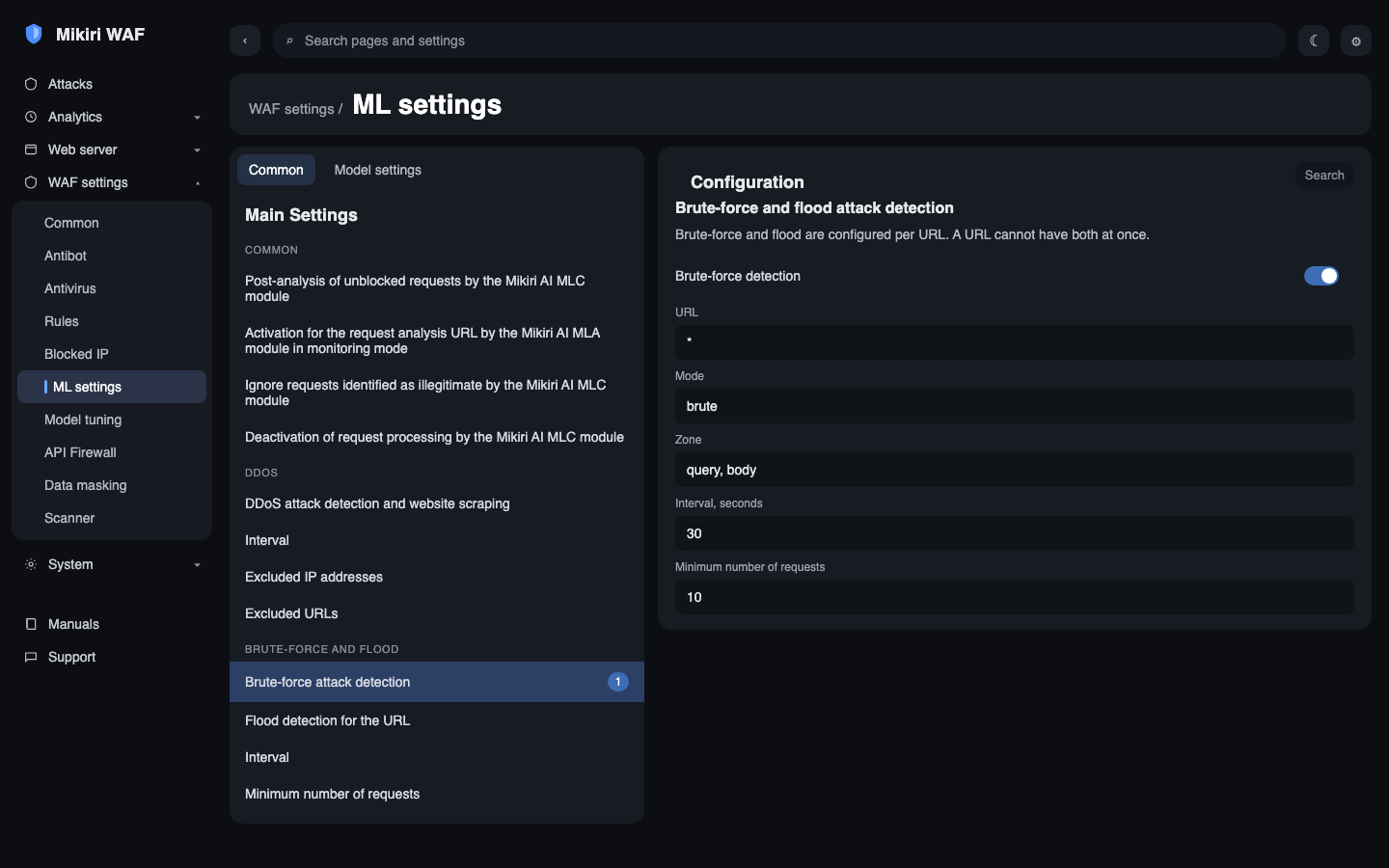Viewport: 1389px width, 868px height.
Task: Expand the Web server menu chevron
Action: (x=198, y=150)
